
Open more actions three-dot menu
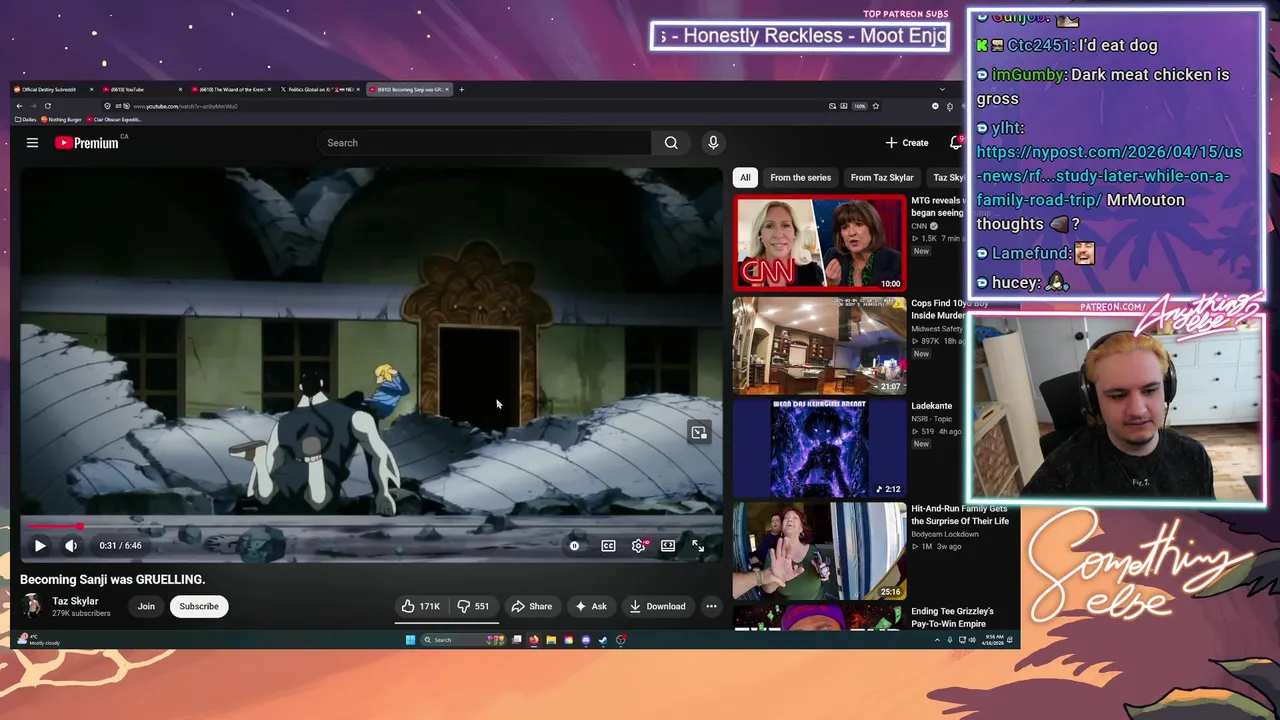point(711,606)
